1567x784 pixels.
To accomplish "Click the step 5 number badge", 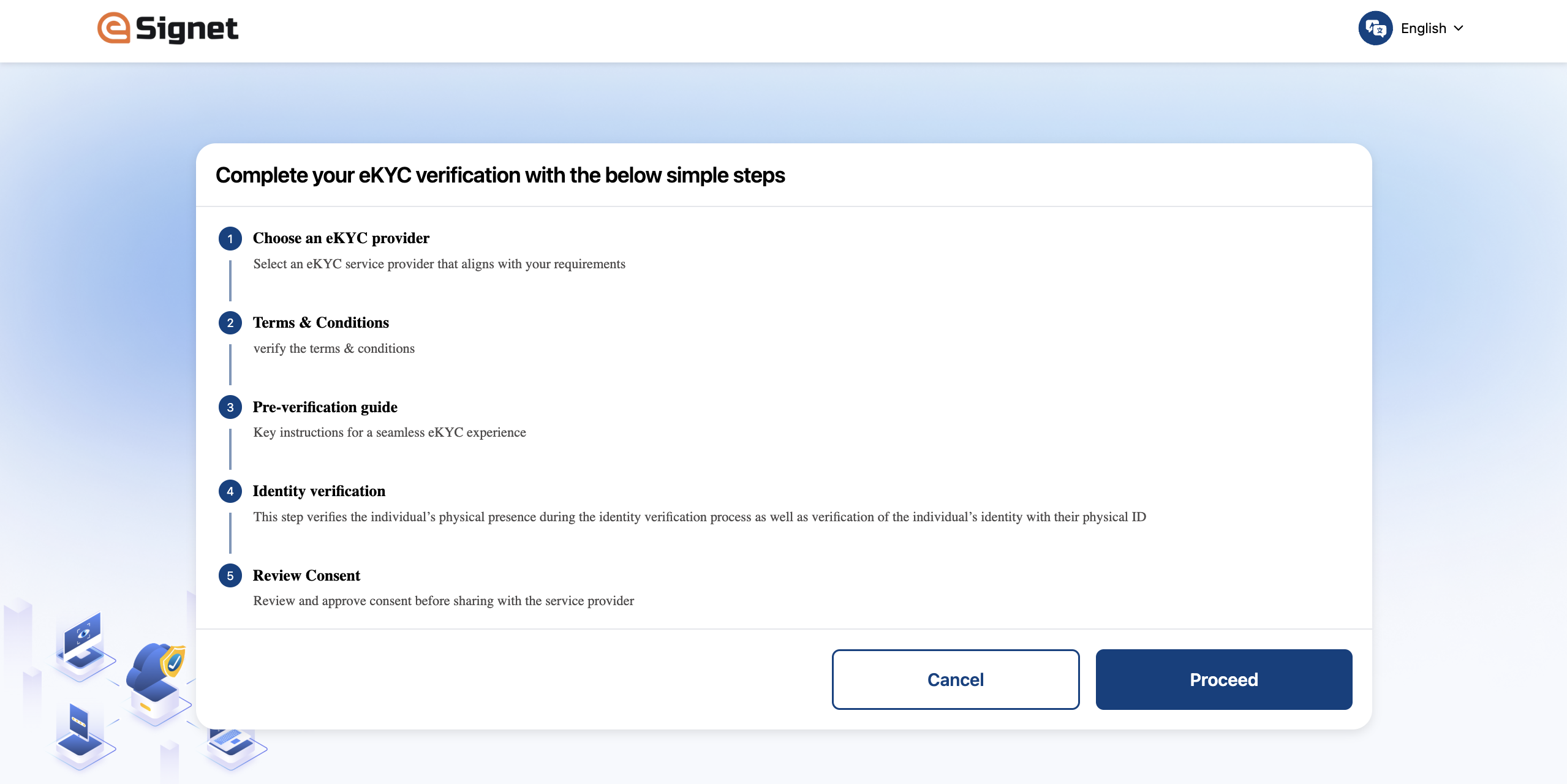I will [230, 576].
